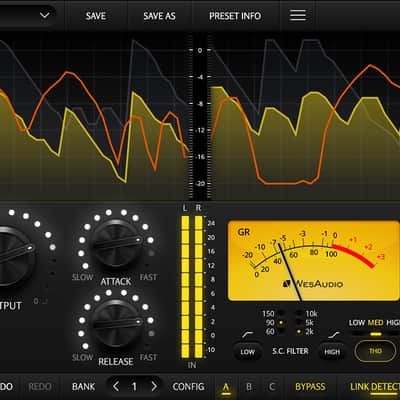Select the 2k high filter LED
The width and height of the screenshot is (400, 400).
(x=299, y=332)
